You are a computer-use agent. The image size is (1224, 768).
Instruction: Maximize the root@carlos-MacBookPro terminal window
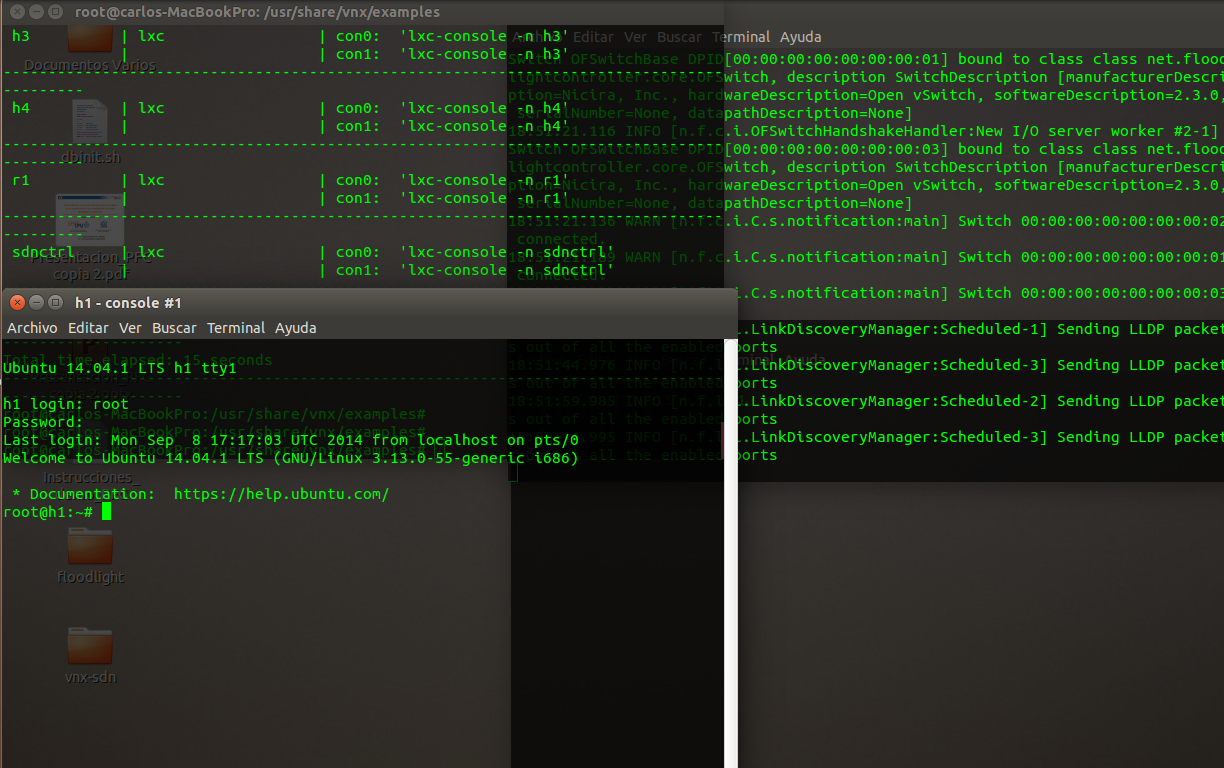point(56,12)
